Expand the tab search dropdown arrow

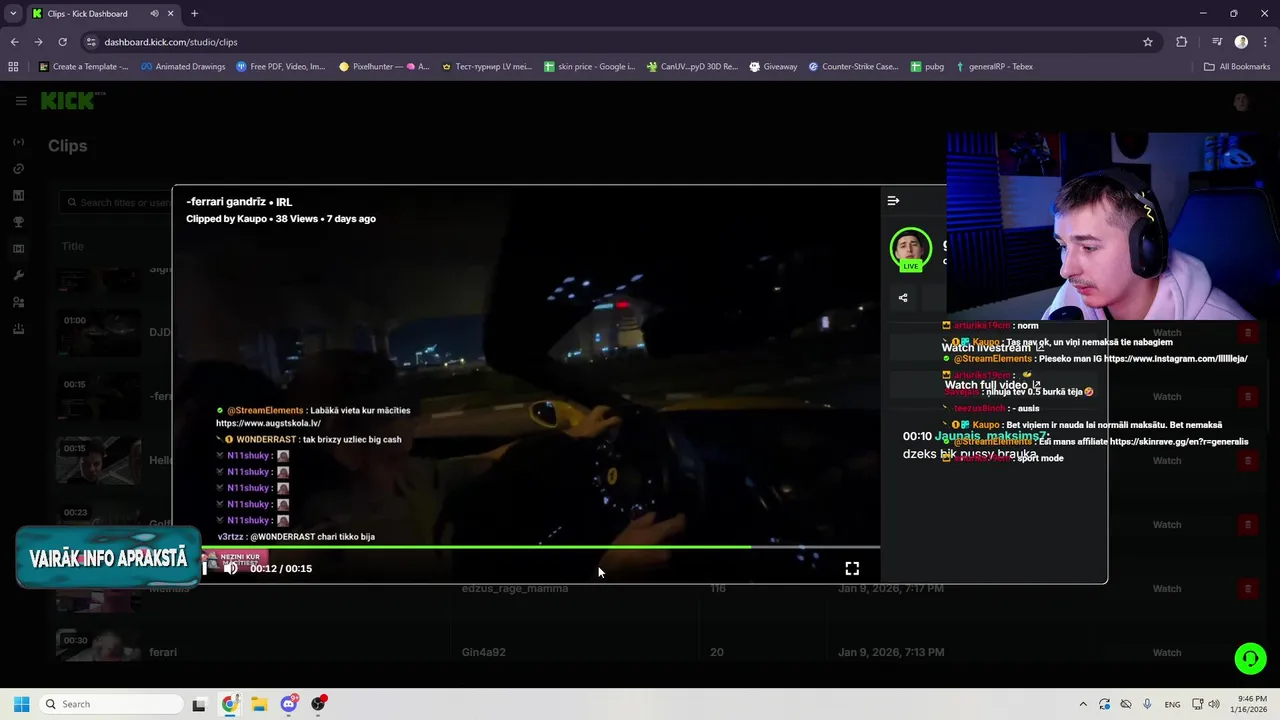tap(13, 14)
